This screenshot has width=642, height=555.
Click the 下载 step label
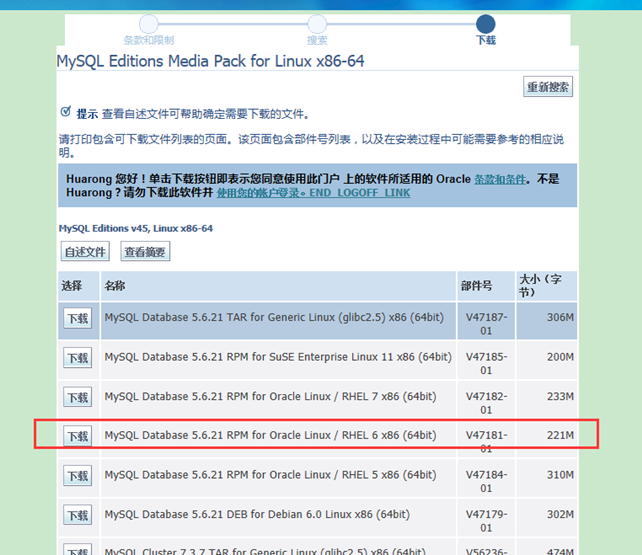click(x=486, y=40)
